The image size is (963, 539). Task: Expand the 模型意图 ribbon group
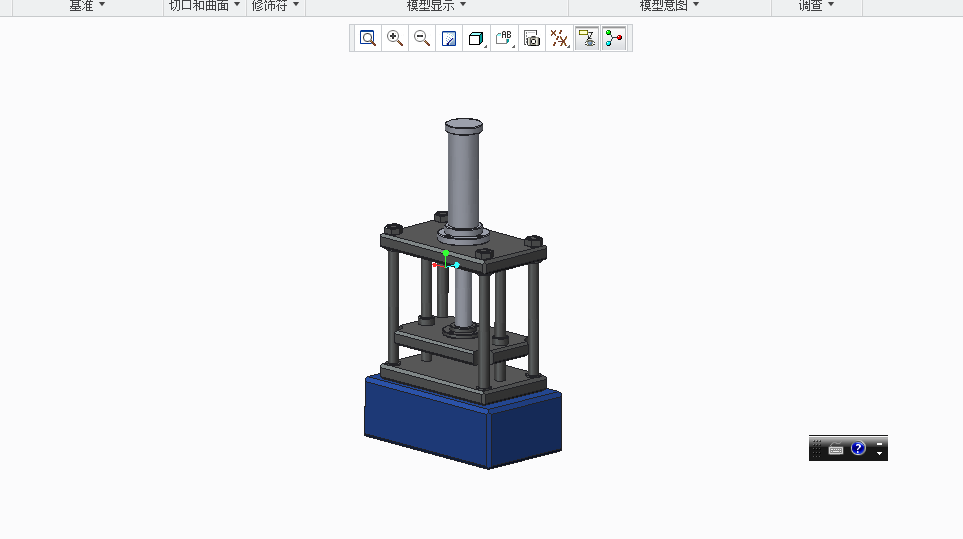[669, 6]
